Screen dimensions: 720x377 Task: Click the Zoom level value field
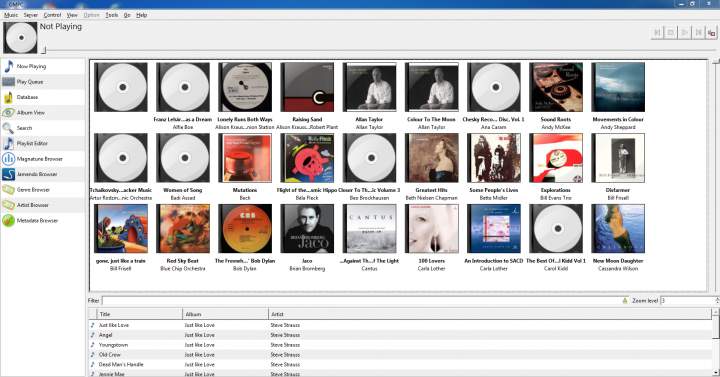pyautogui.click(x=687, y=301)
